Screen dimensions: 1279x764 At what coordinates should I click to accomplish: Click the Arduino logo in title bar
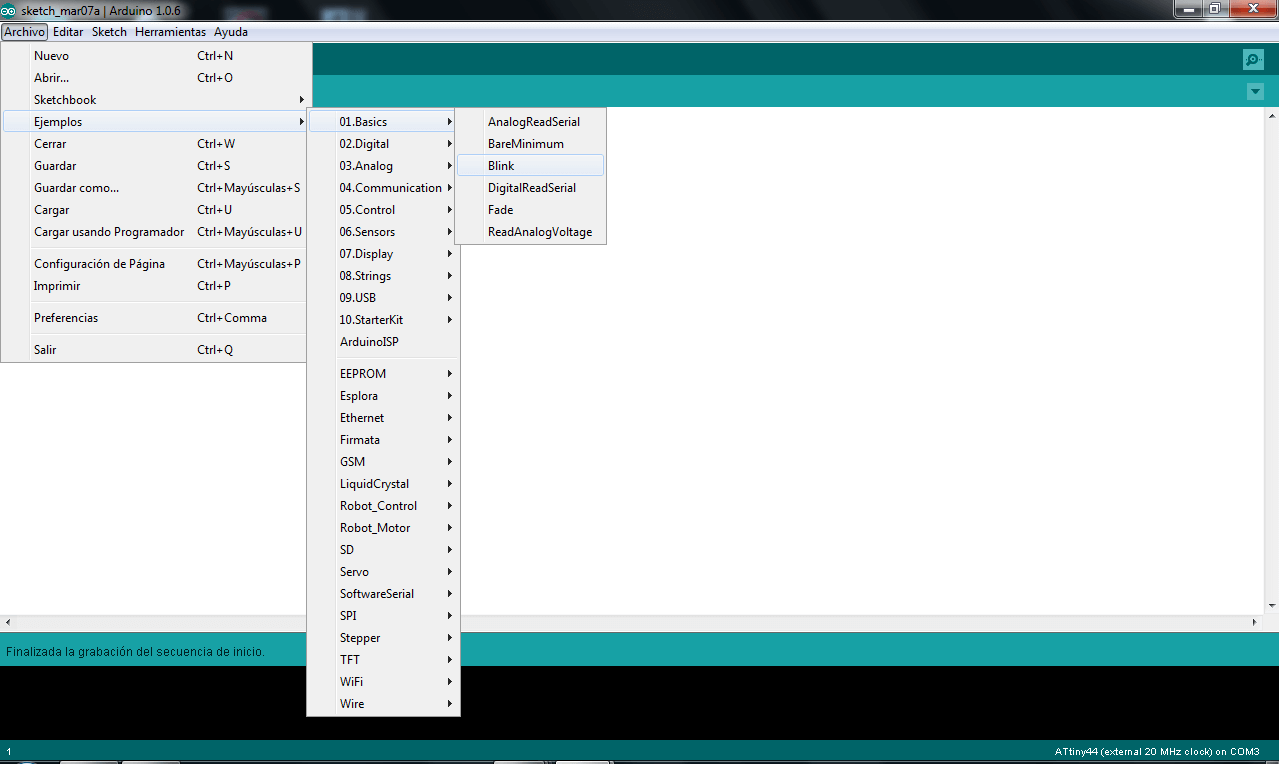click(9, 10)
